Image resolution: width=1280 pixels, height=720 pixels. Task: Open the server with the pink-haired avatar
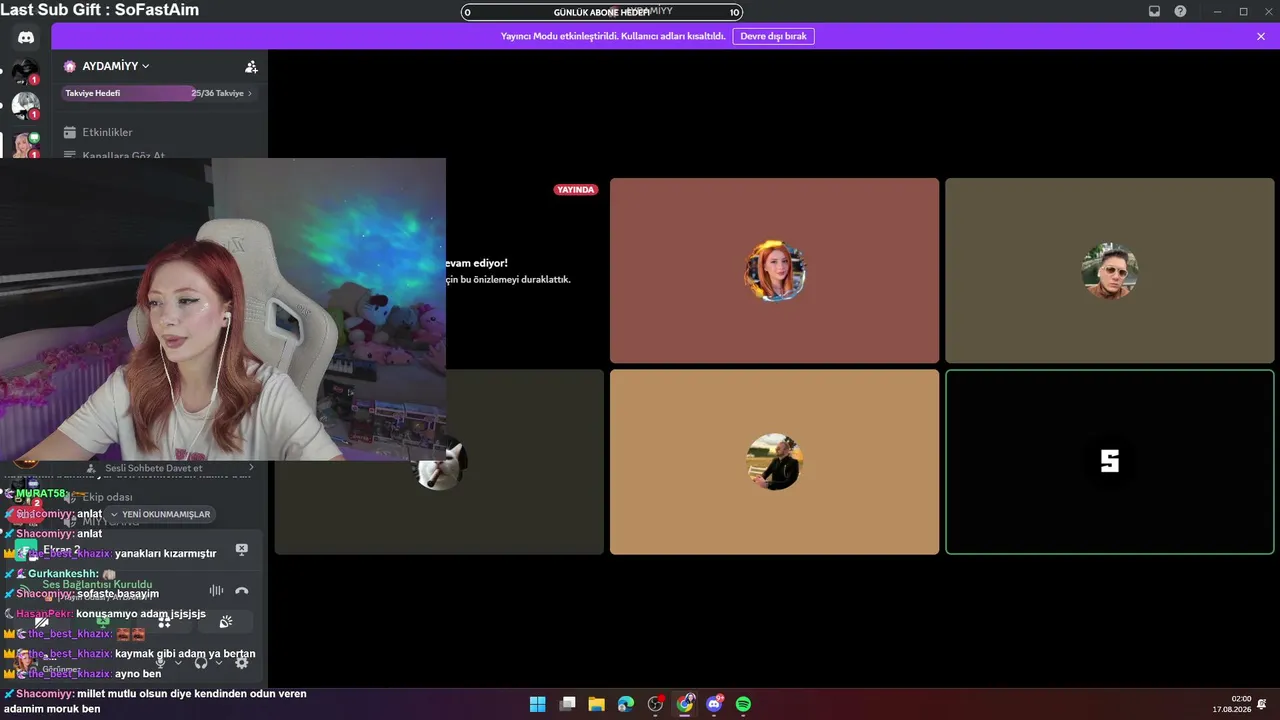[25, 145]
